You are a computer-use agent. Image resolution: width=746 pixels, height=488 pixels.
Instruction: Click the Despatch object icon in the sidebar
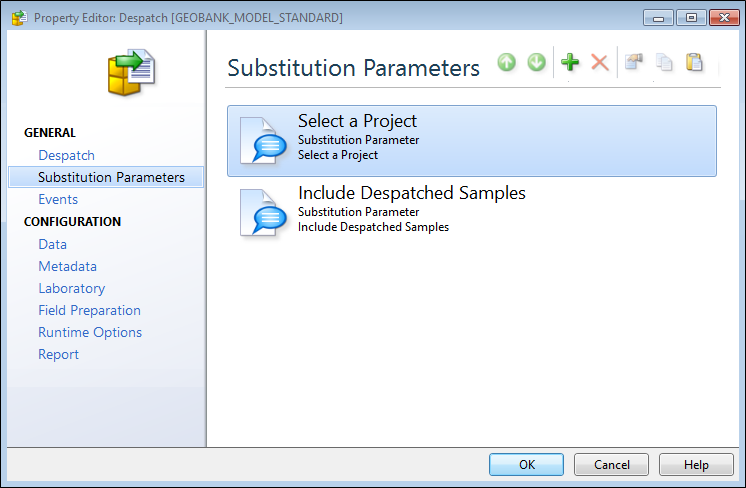tap(132, 72)
